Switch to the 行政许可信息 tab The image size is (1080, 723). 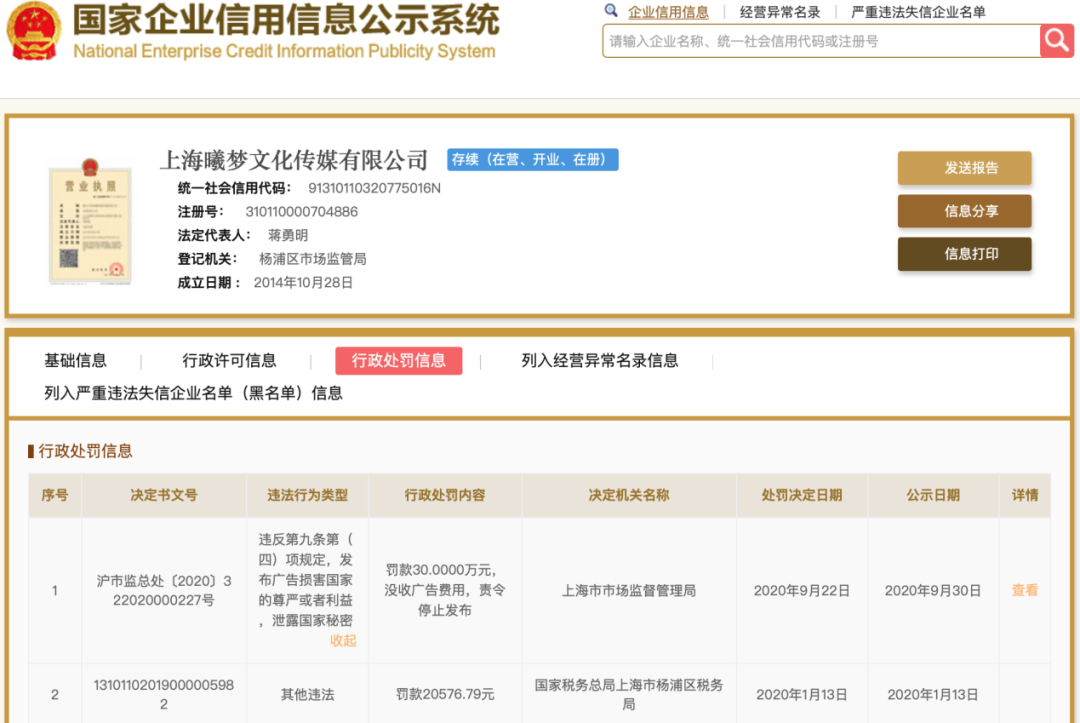pyautogui.click(x=229, y=360)
